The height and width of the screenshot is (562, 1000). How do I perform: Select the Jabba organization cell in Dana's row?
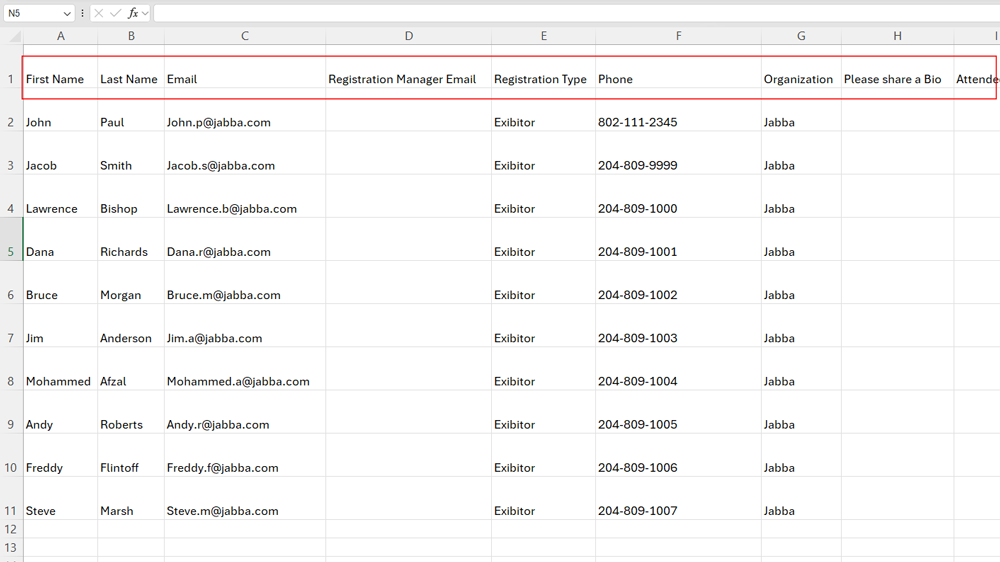(779, 251)
